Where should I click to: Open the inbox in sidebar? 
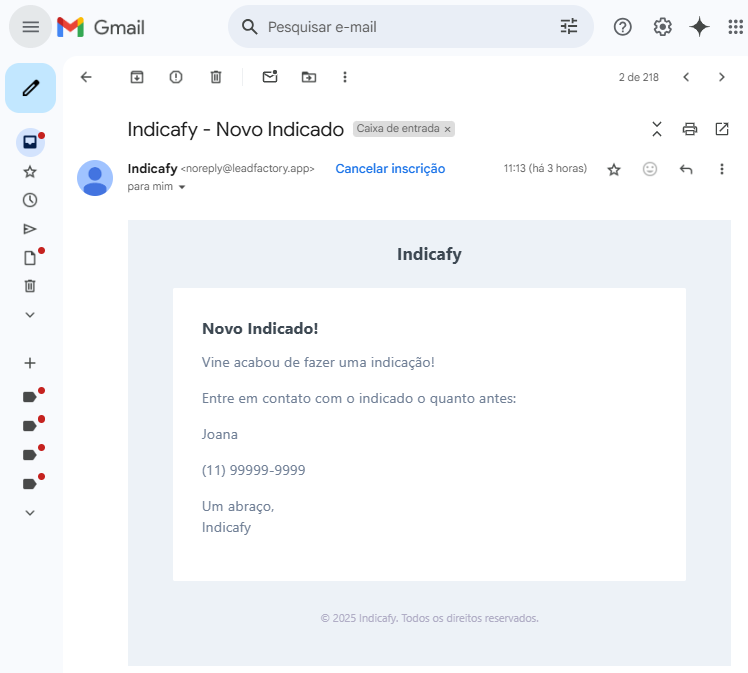pyautogui.click(x=30, y=142)
